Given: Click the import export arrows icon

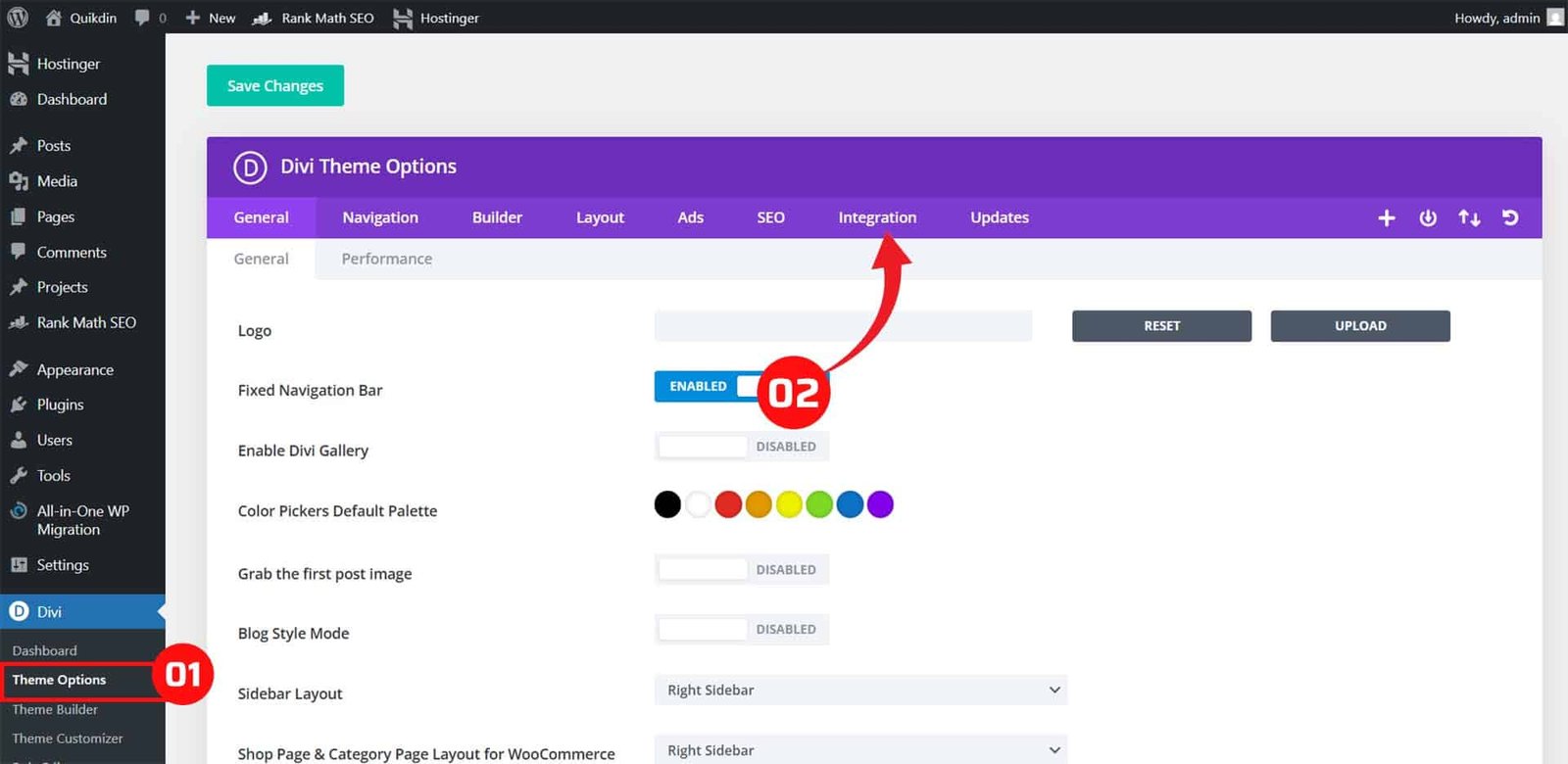Looking at the screenshot, I should pyautogui.click(x=1469, y=217).
